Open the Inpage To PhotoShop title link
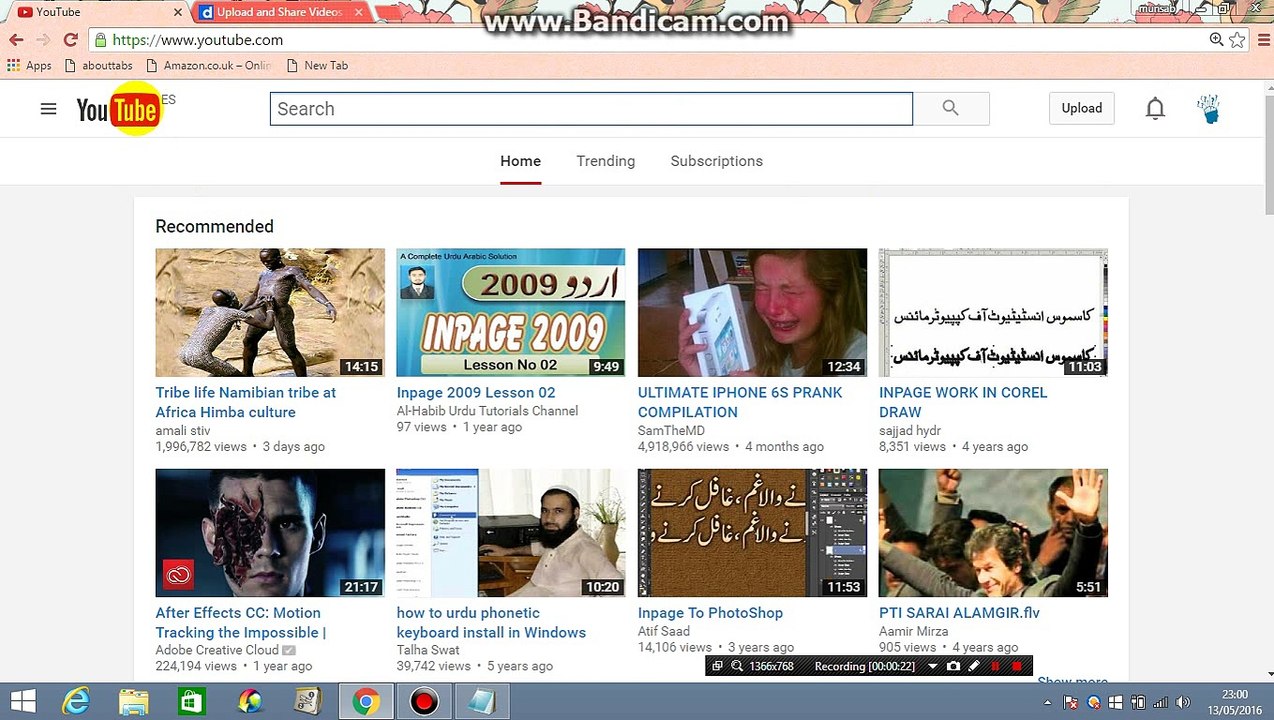 pyautogui.click(x=710, y=613)
